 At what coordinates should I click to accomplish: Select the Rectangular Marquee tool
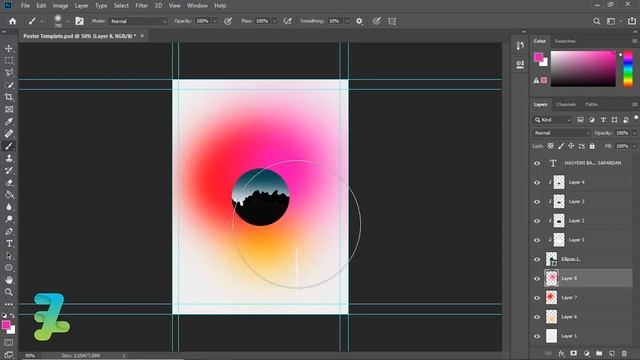(x=9, y=60)
